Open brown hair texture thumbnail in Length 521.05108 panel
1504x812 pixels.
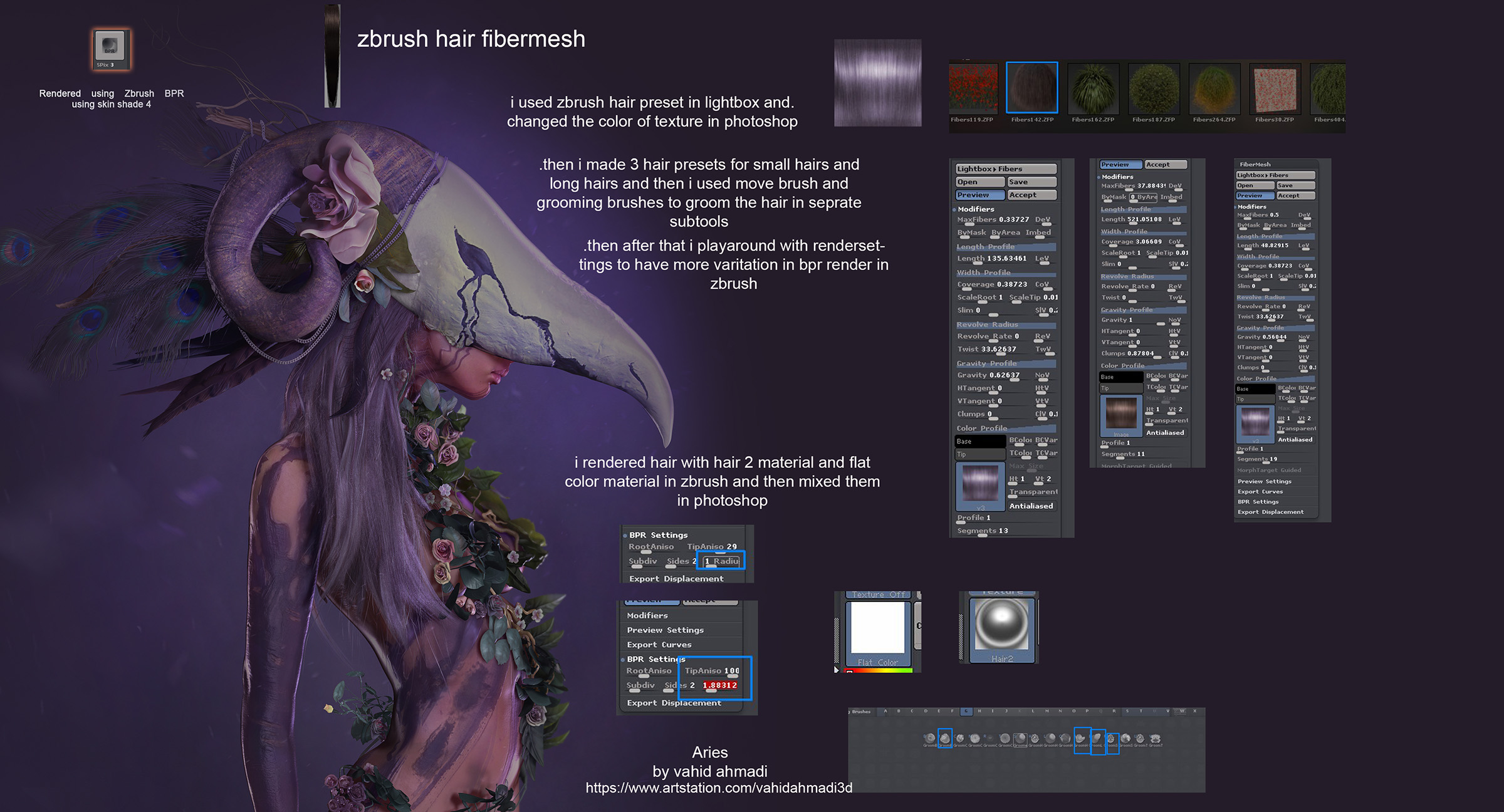pos(1120,415)
